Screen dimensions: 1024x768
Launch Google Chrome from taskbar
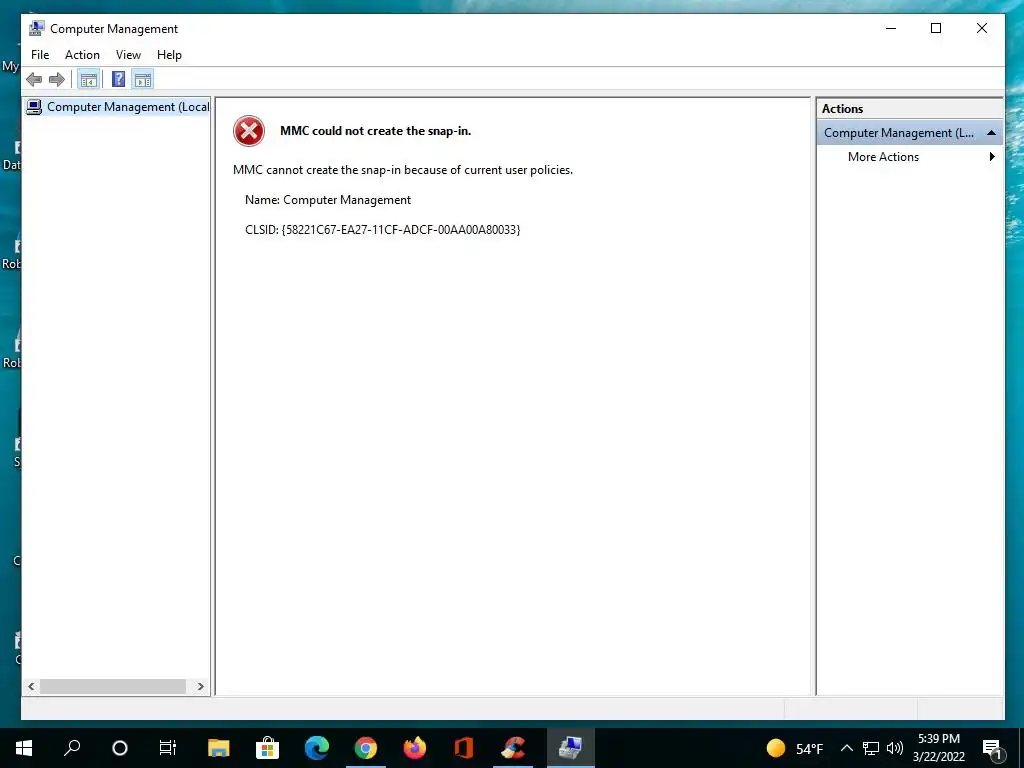click(x=366, y=748)
